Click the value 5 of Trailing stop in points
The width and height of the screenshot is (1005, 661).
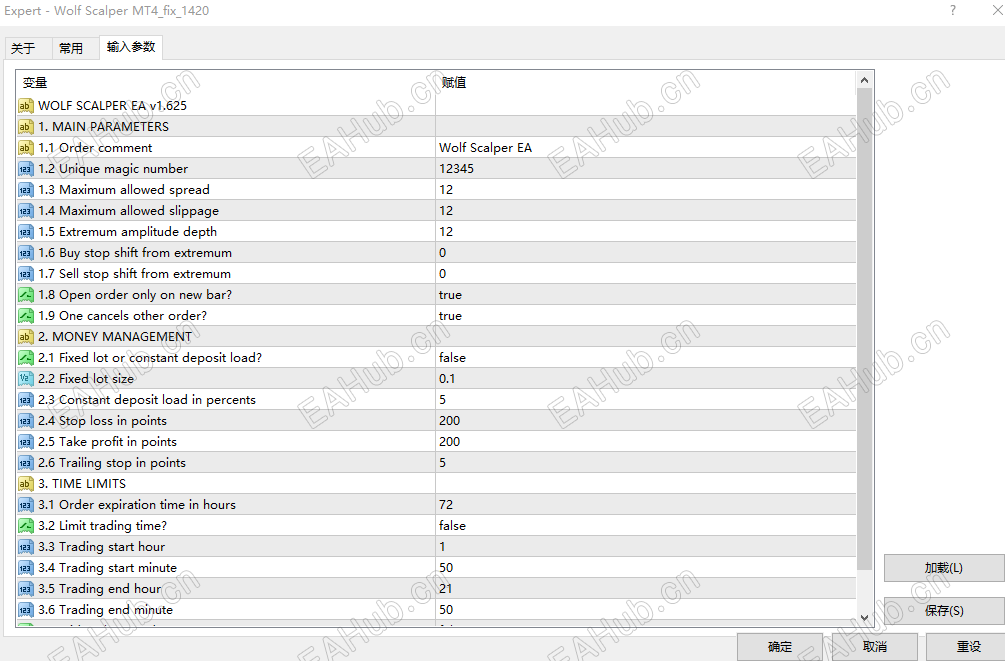(x=442, y=463)
